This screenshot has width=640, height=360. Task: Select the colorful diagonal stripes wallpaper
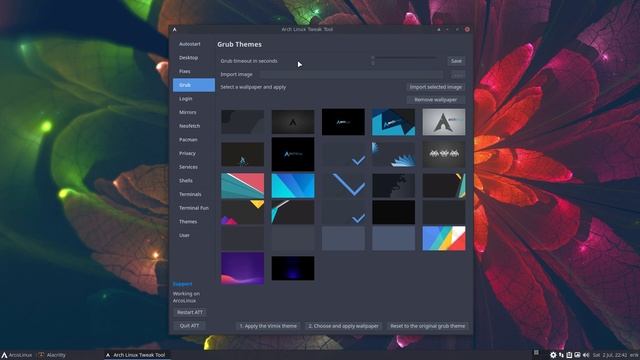coord(444,238)
